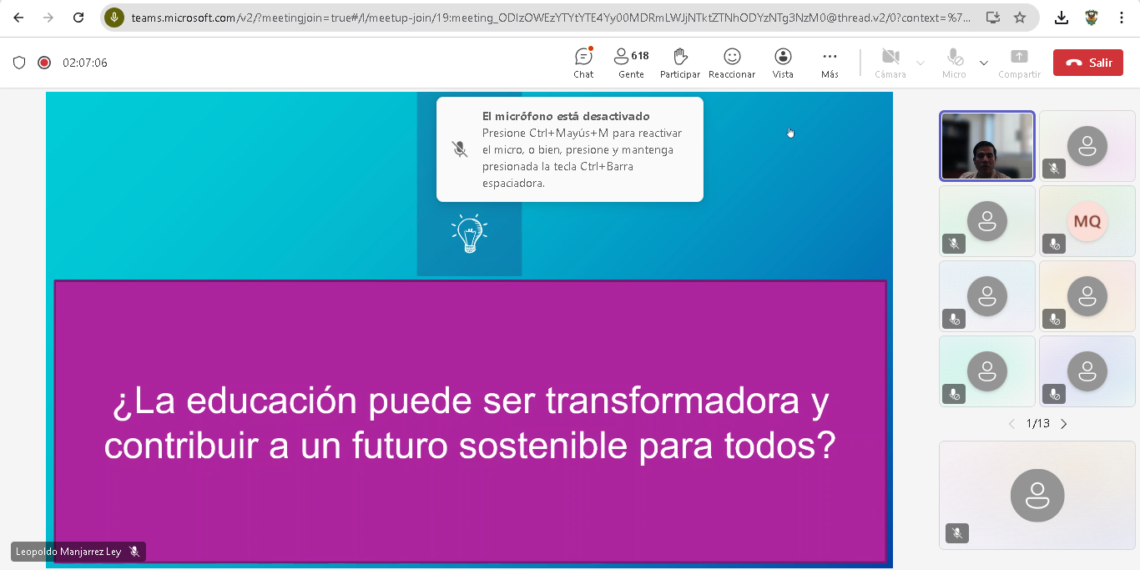Reload the Teams page
Image resolution: width=1140 pixels, height=570 pixels.
pyautogui.click(x=79, y=18)
